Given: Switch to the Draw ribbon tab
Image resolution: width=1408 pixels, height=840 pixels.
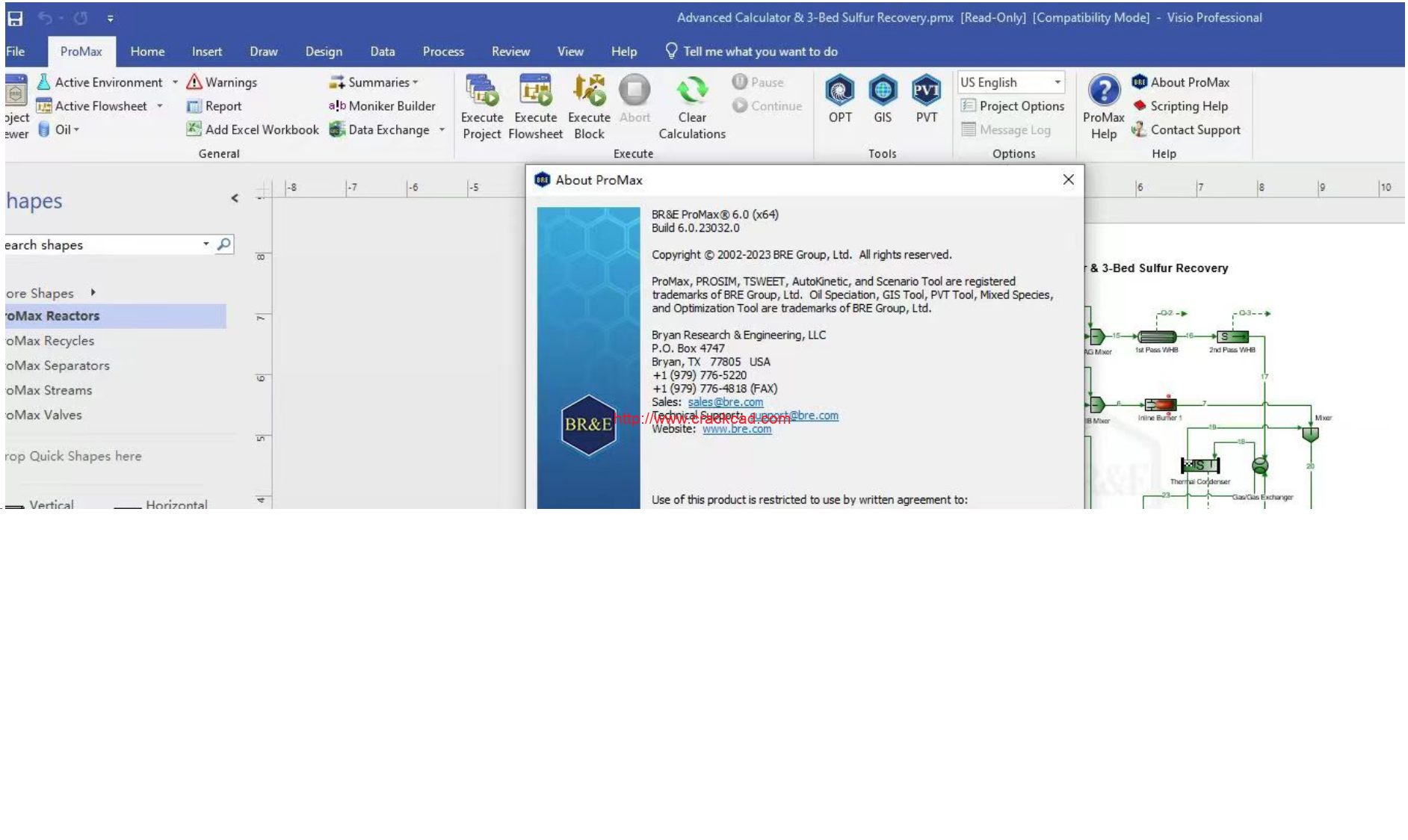Looking at the screenshot, I should pyautogui.click(x=264, y=52).
